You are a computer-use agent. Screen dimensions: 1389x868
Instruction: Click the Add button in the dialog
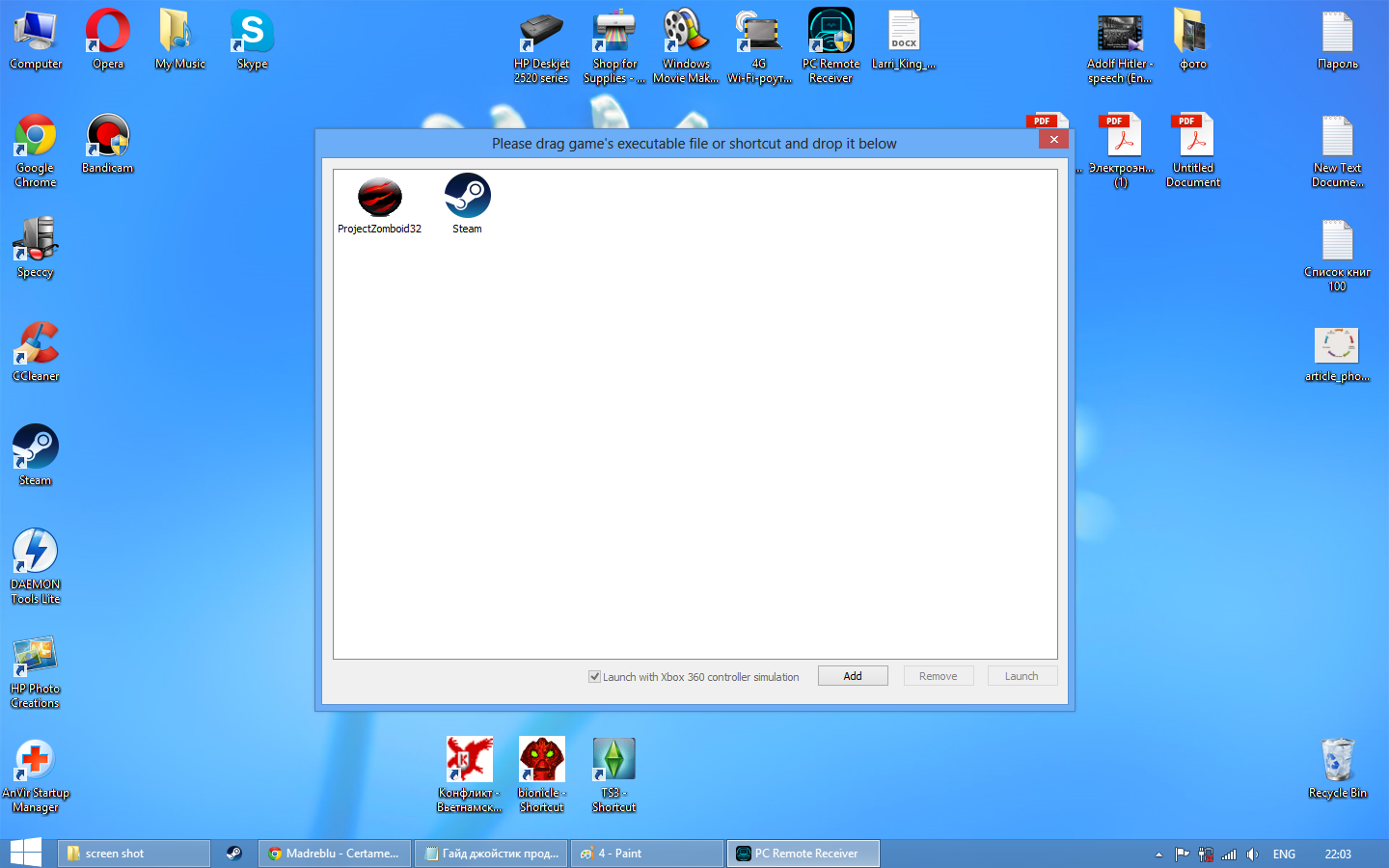[x=853, y=676]
